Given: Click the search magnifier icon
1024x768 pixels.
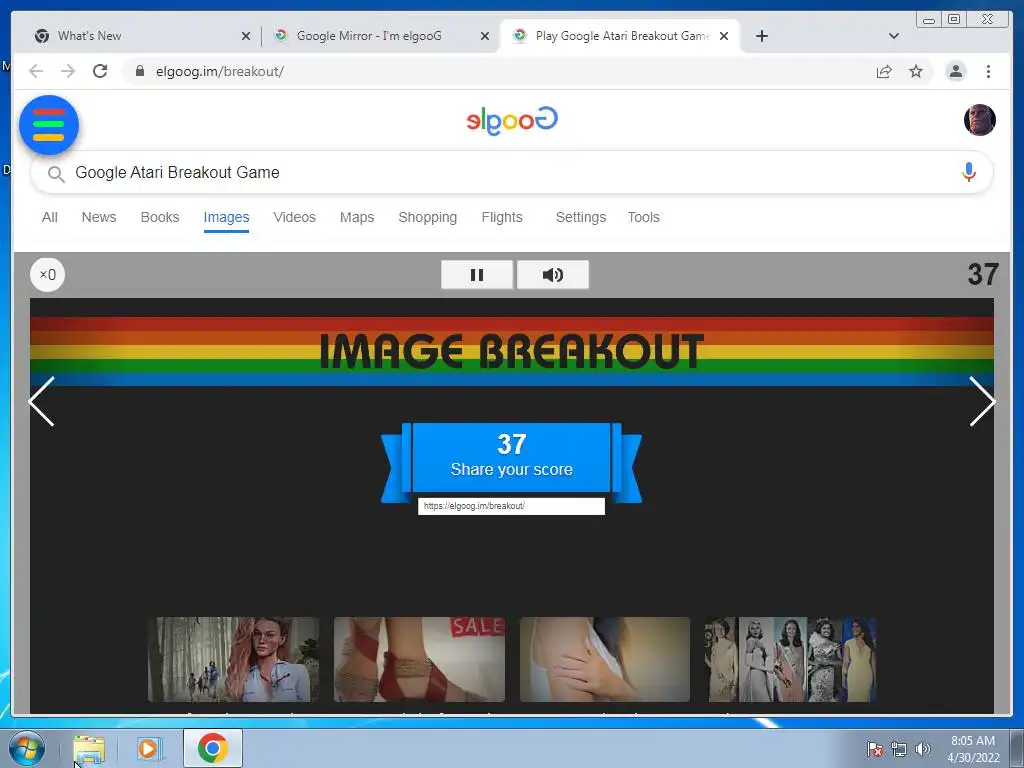Looking at the screenshot, I should (56, 174).
